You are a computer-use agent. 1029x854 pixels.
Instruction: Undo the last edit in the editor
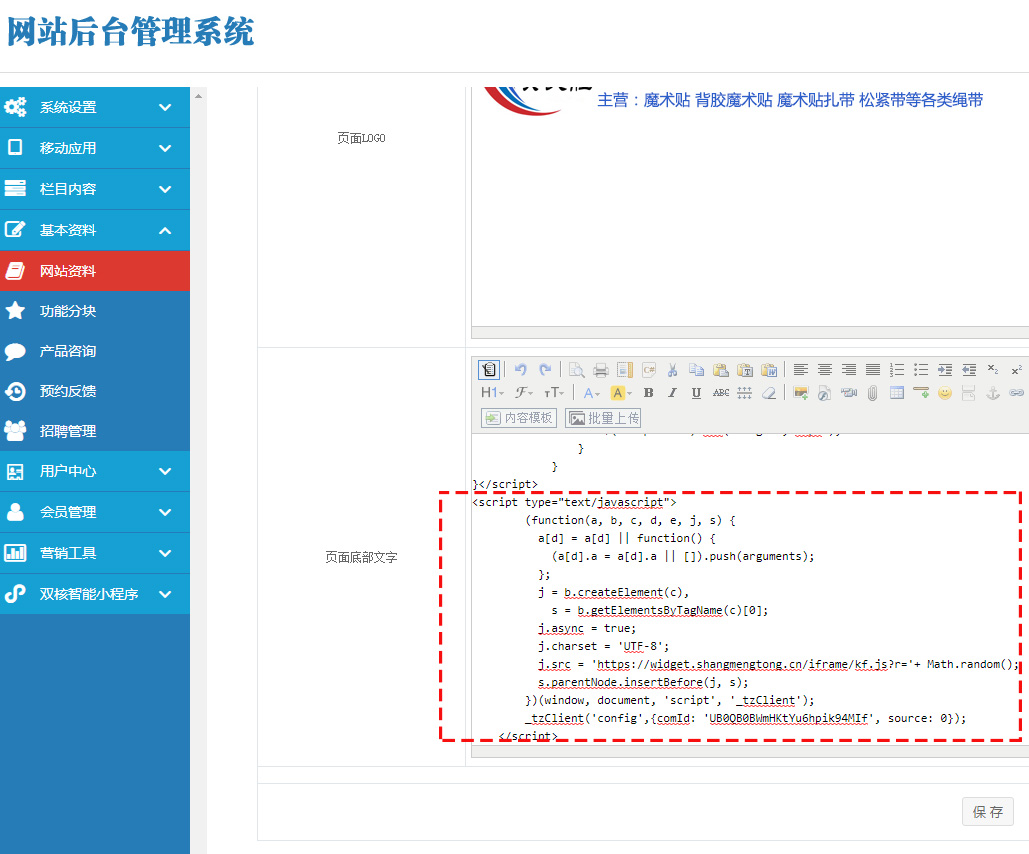521,370
